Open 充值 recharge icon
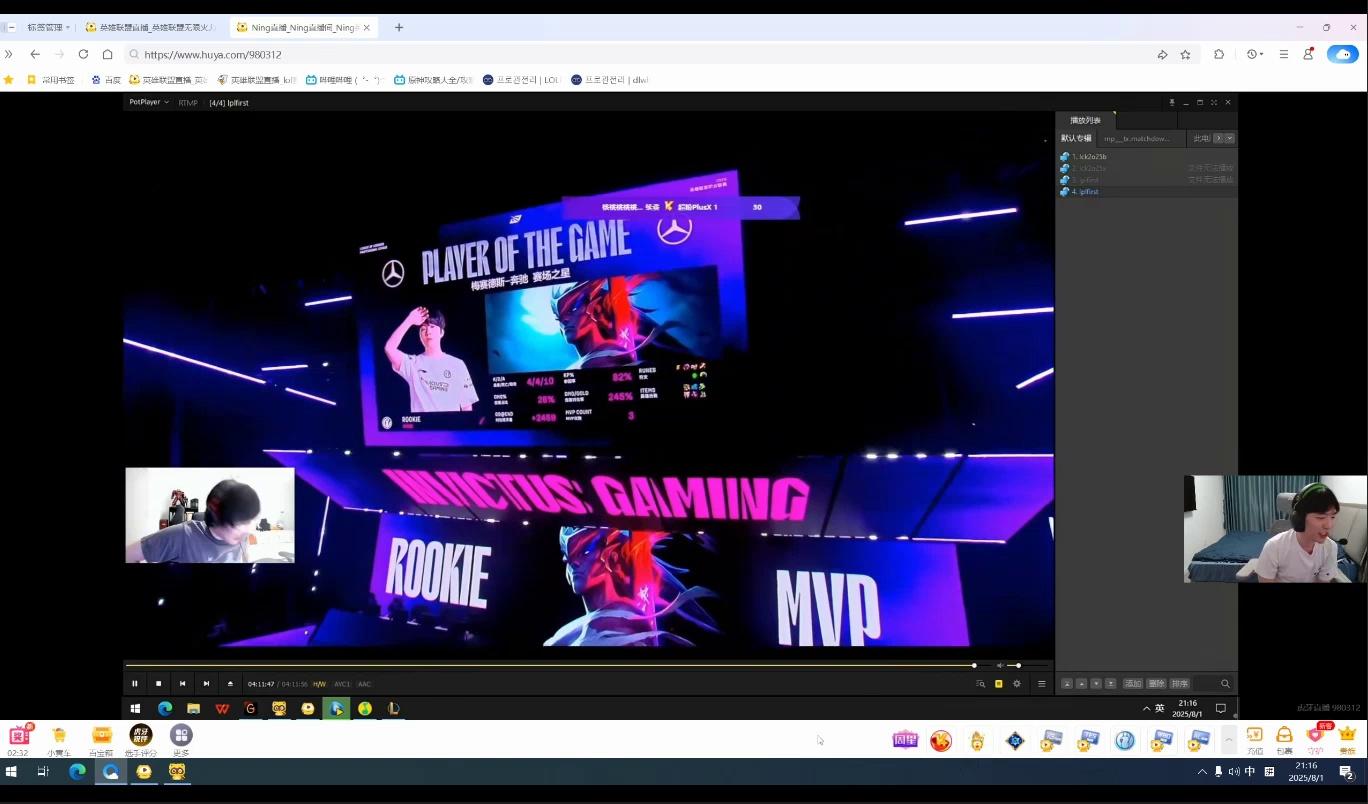Screen dimensions: 1368x804 click(1255, 740)
